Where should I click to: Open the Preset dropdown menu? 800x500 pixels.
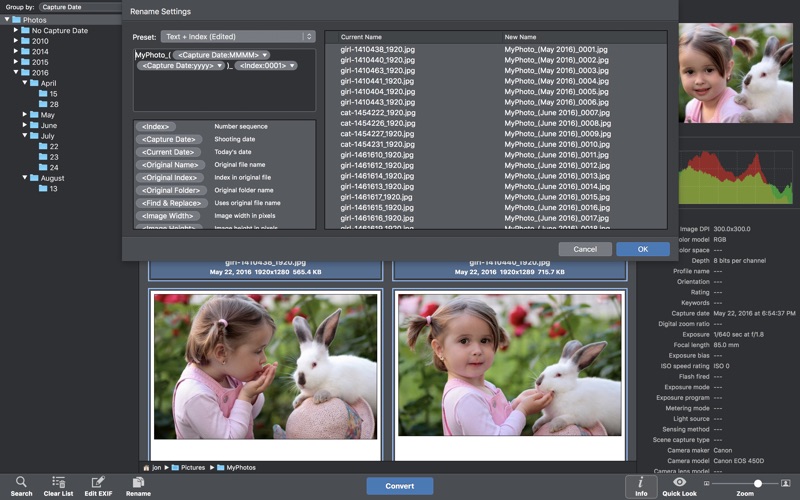pyautogui.click(x=238, y=37)
